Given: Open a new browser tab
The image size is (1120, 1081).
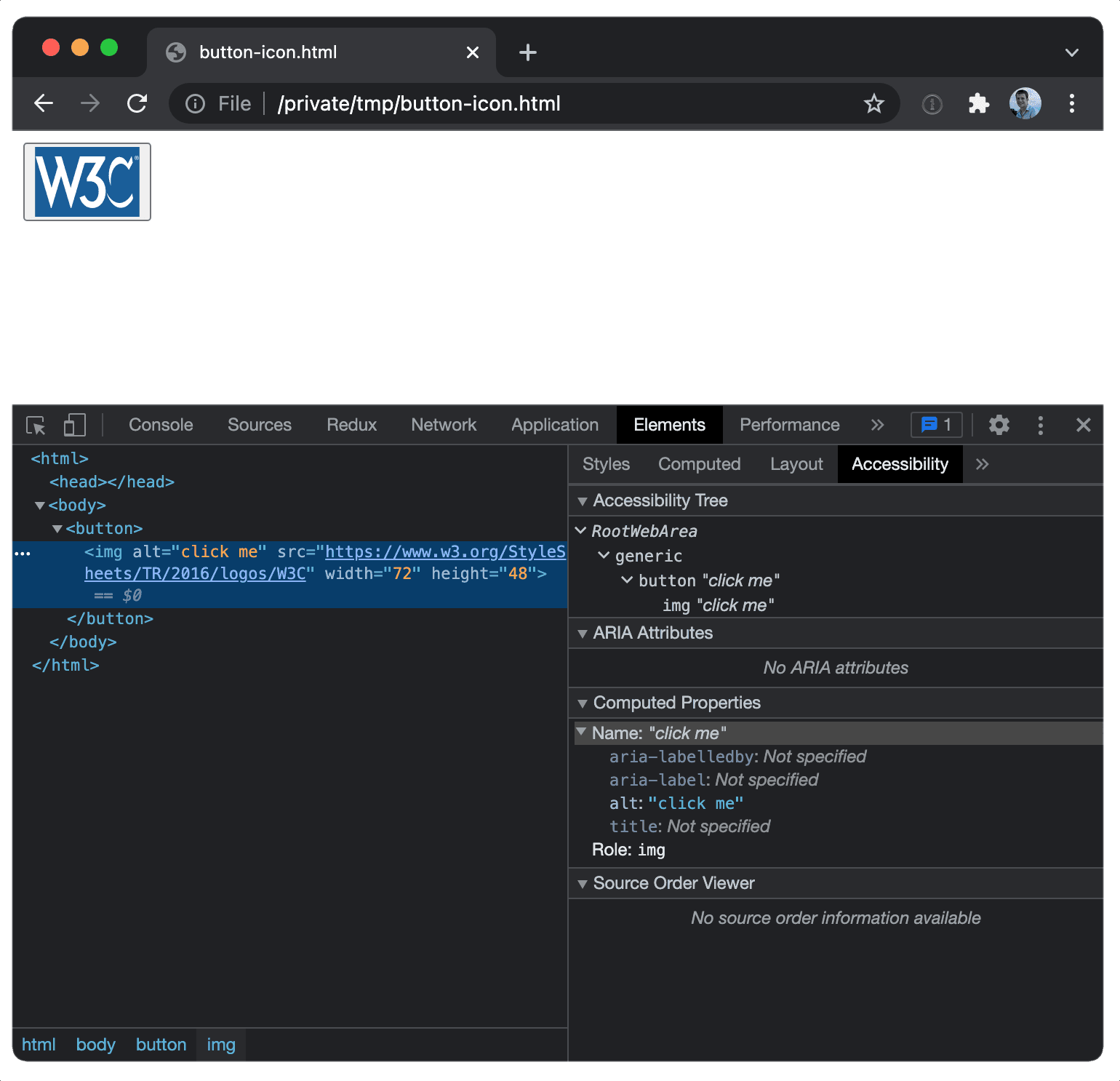Looking at the screenshot, I should coord(528,52).
